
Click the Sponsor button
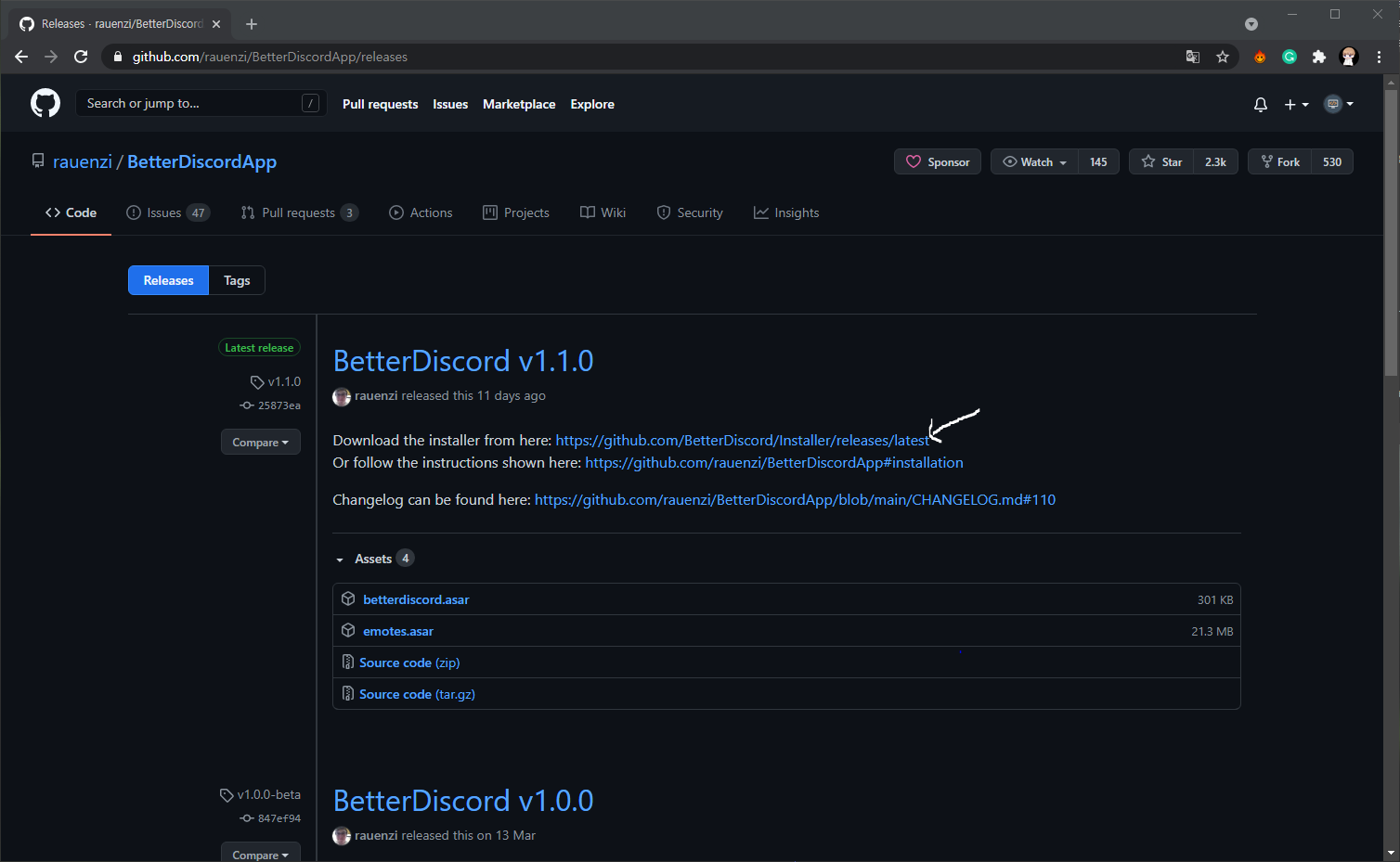point(938,161)
